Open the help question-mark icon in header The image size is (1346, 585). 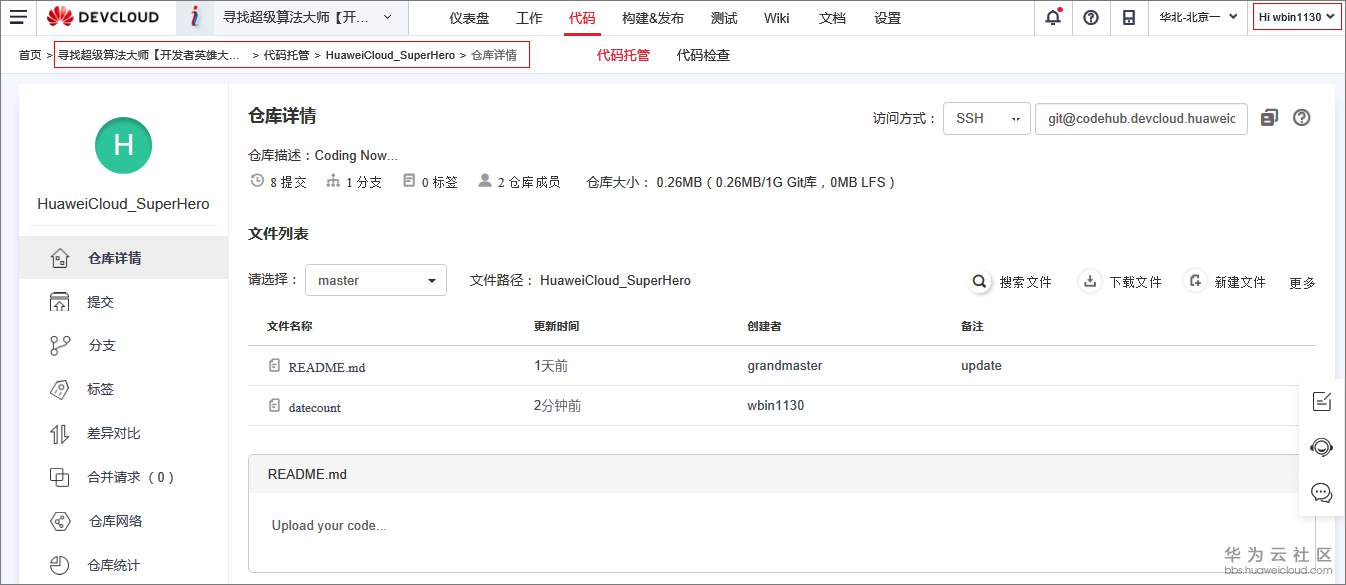click(x=1091, y=17)
